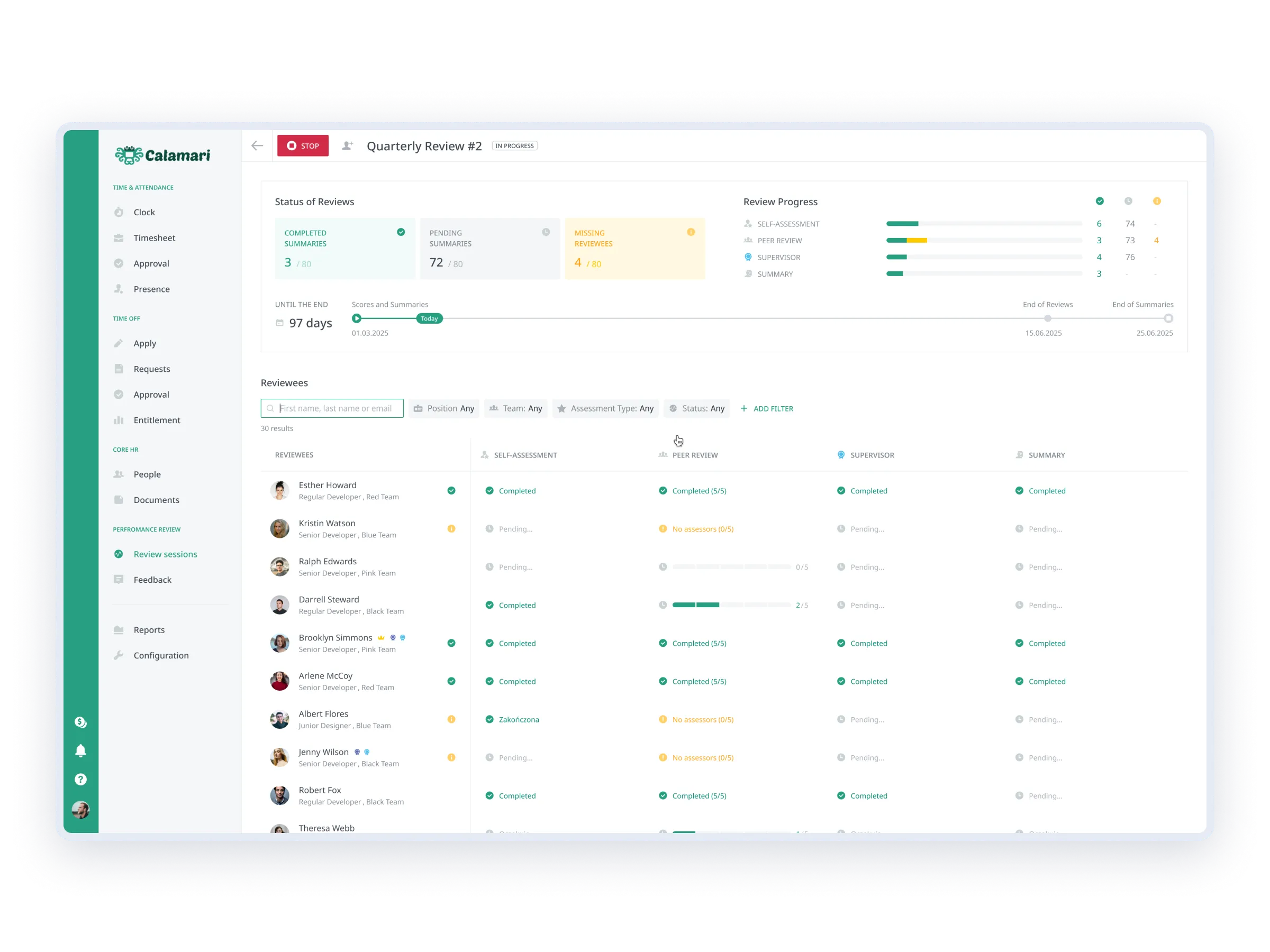
Task: Open the Team filter dropdown
Action: (x=515, y=409)
